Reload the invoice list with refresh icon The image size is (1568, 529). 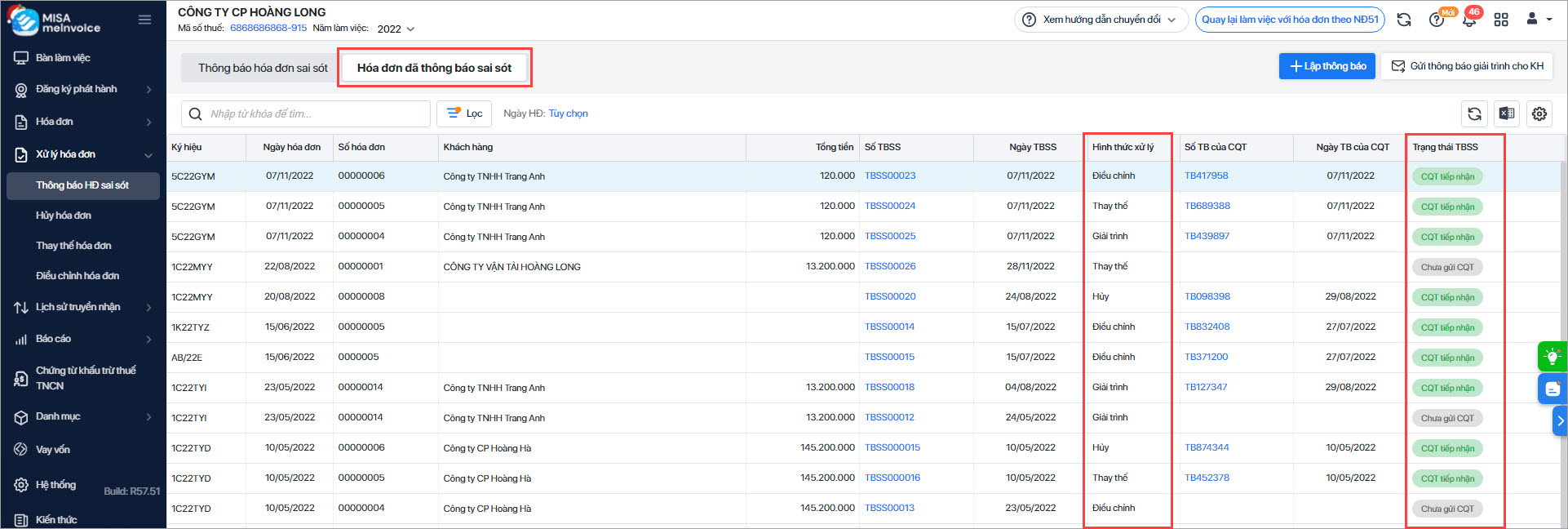[1474, 114]
